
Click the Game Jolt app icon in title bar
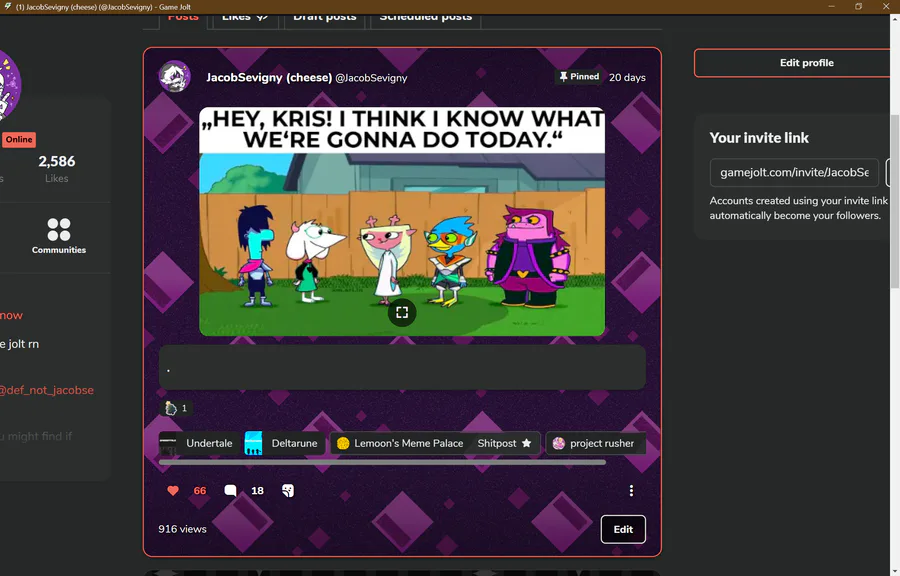pos(7,6)
